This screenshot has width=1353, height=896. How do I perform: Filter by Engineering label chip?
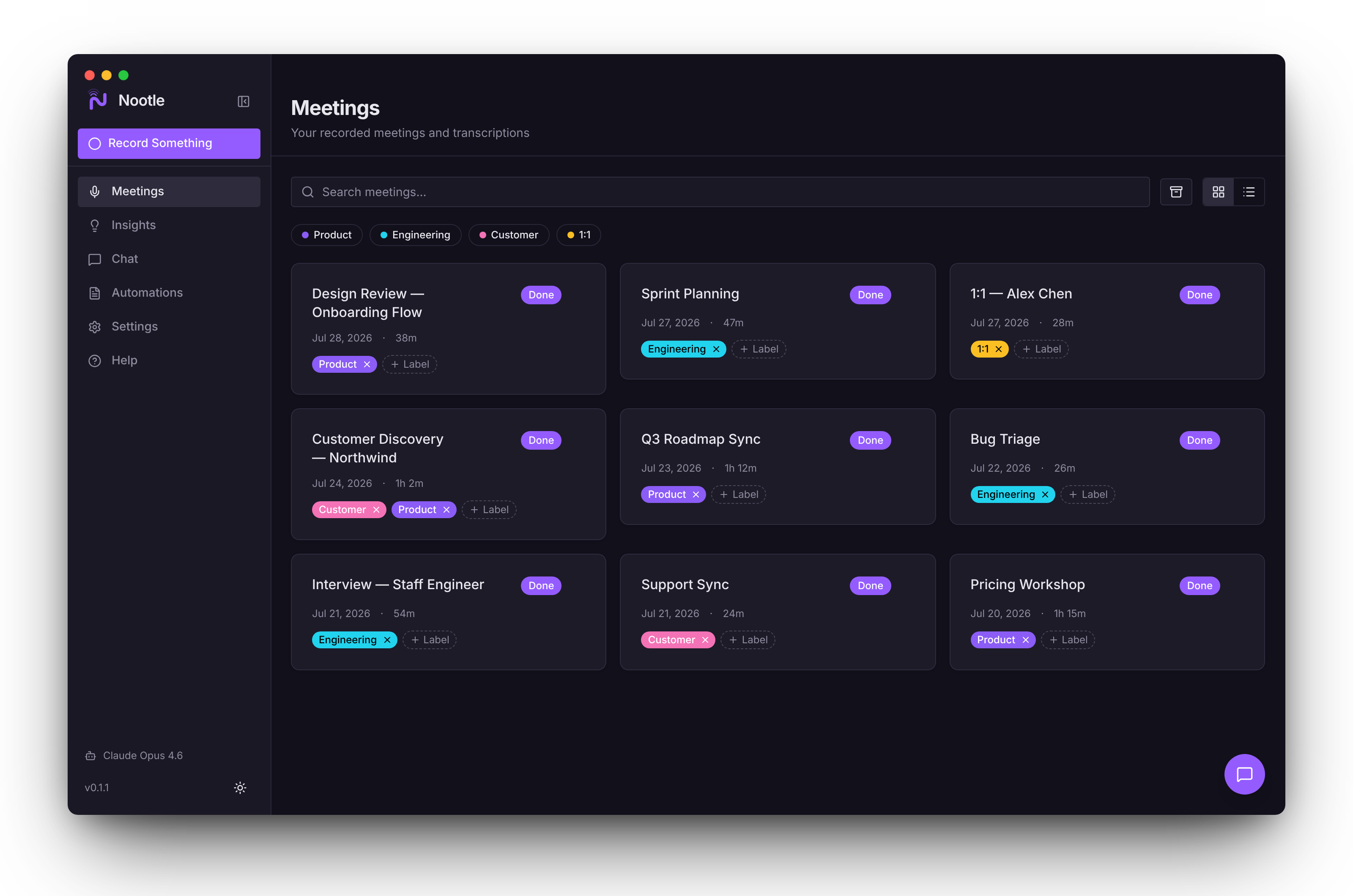point(415,235)
